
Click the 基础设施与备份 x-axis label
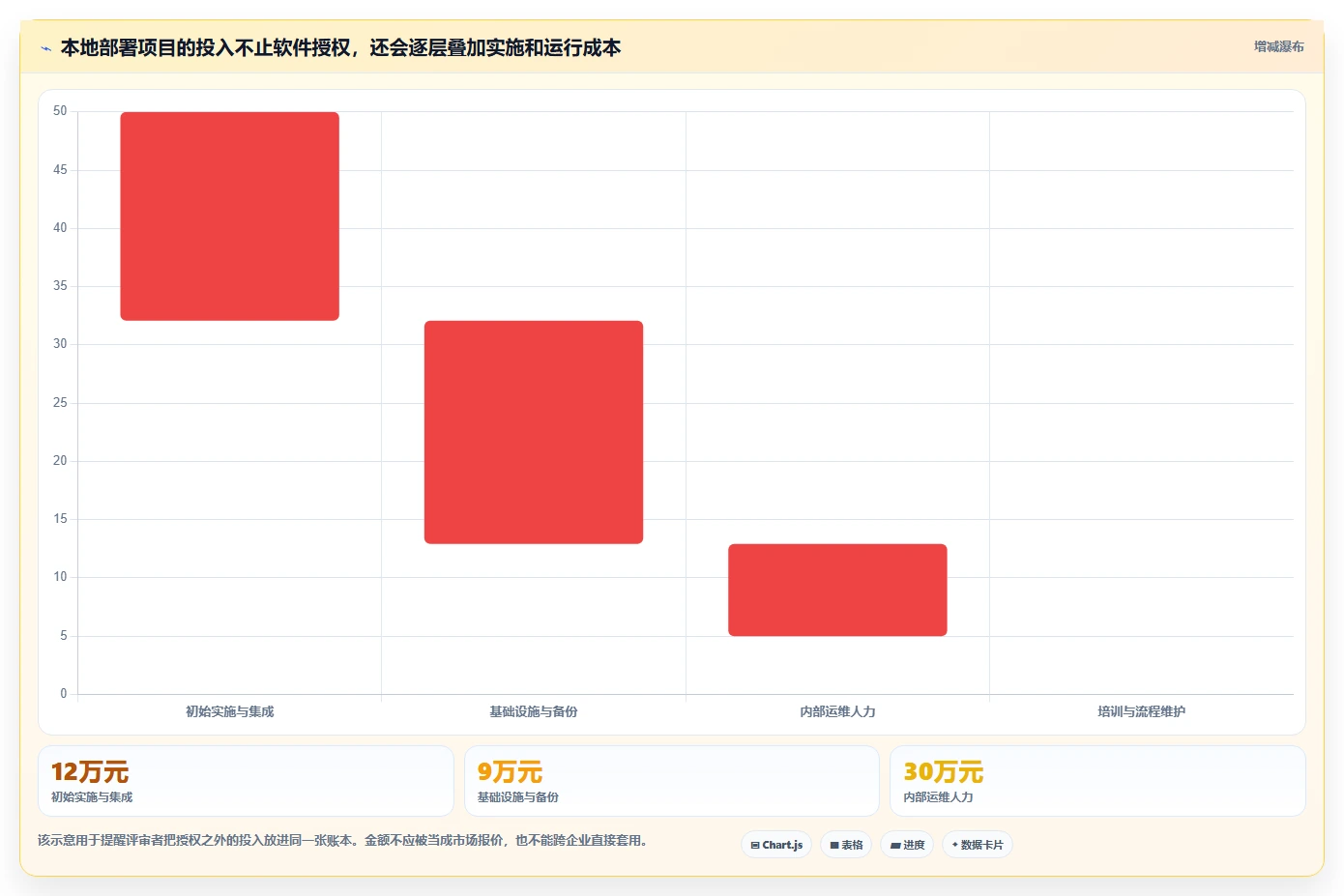coord(534,711)
